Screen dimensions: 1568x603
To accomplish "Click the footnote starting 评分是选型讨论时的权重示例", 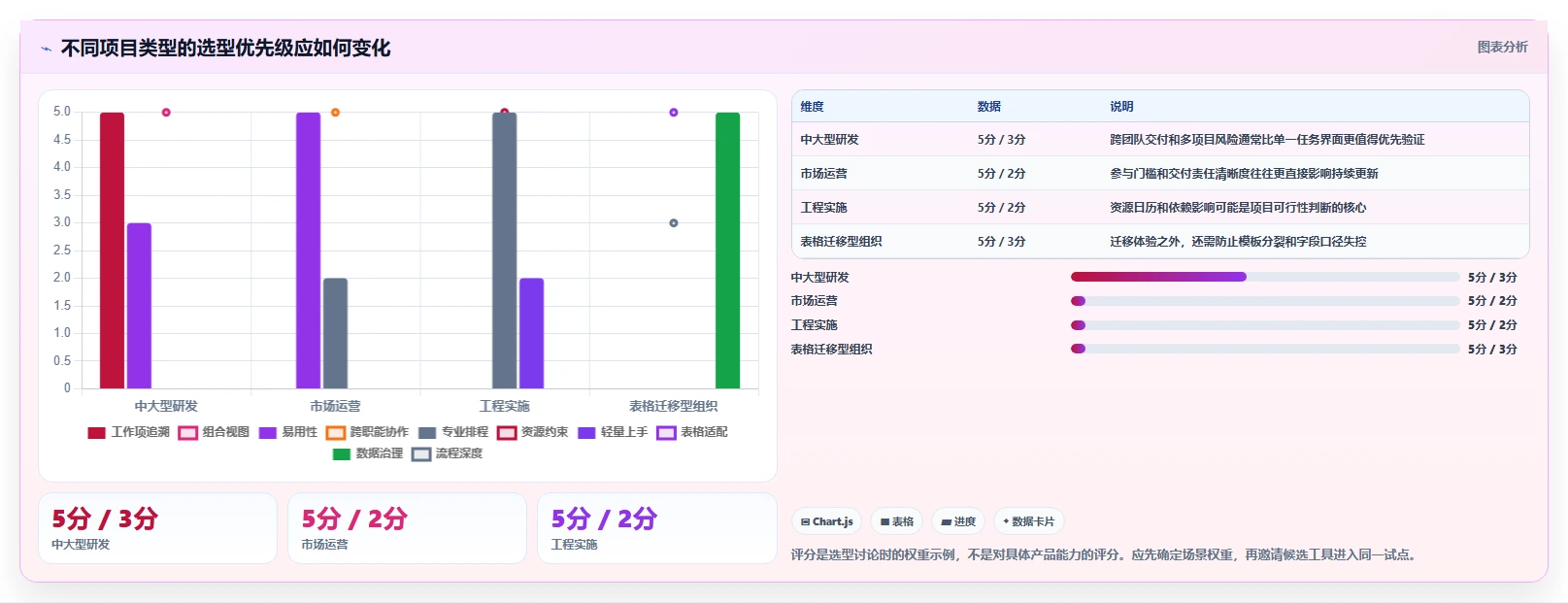I will 1106,554.
